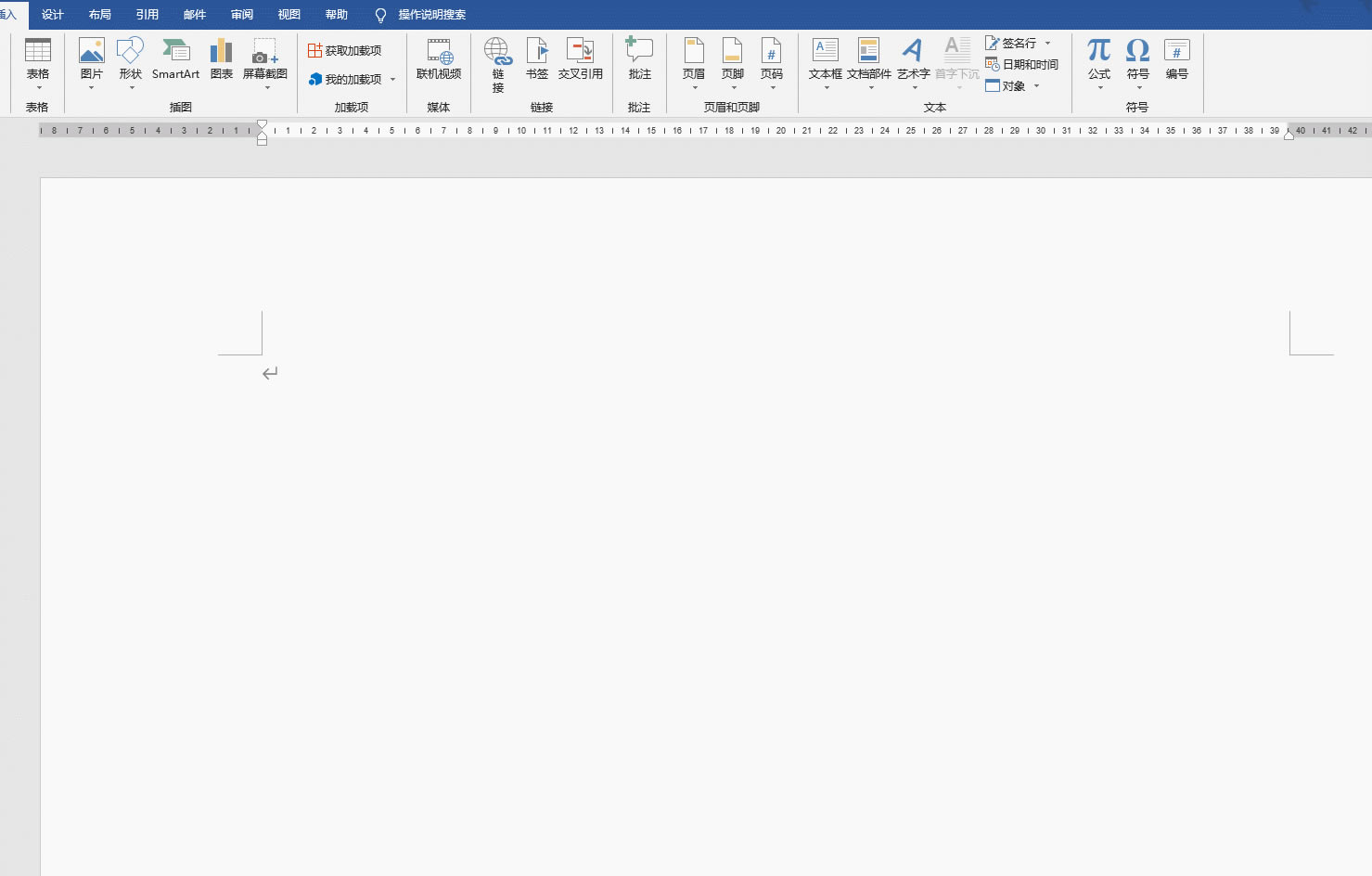
Task: Expand the arrow under 图片
Action: coord(91,88)
